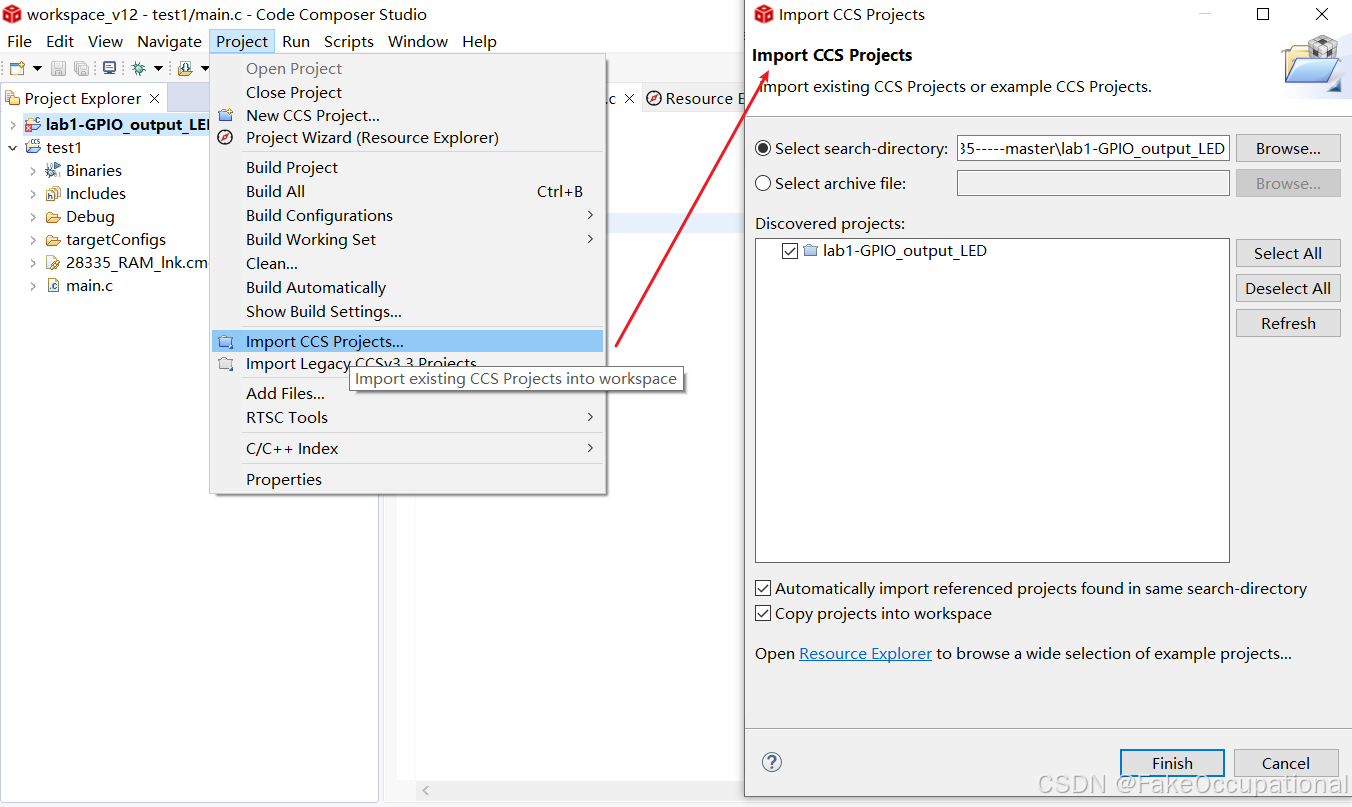Click the folder-with-arrows icon in the toolbar

pos(185,68)
